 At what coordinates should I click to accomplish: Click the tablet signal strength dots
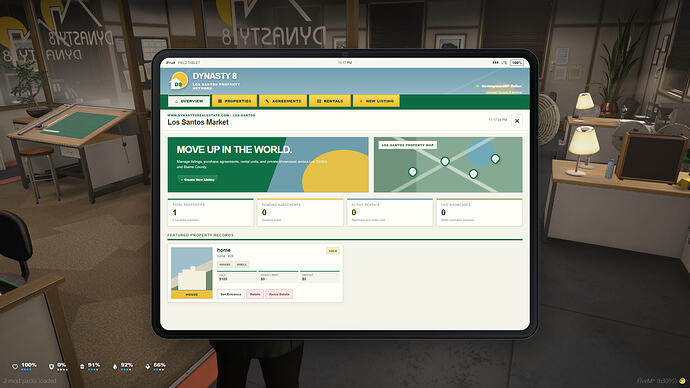[495, 63]
